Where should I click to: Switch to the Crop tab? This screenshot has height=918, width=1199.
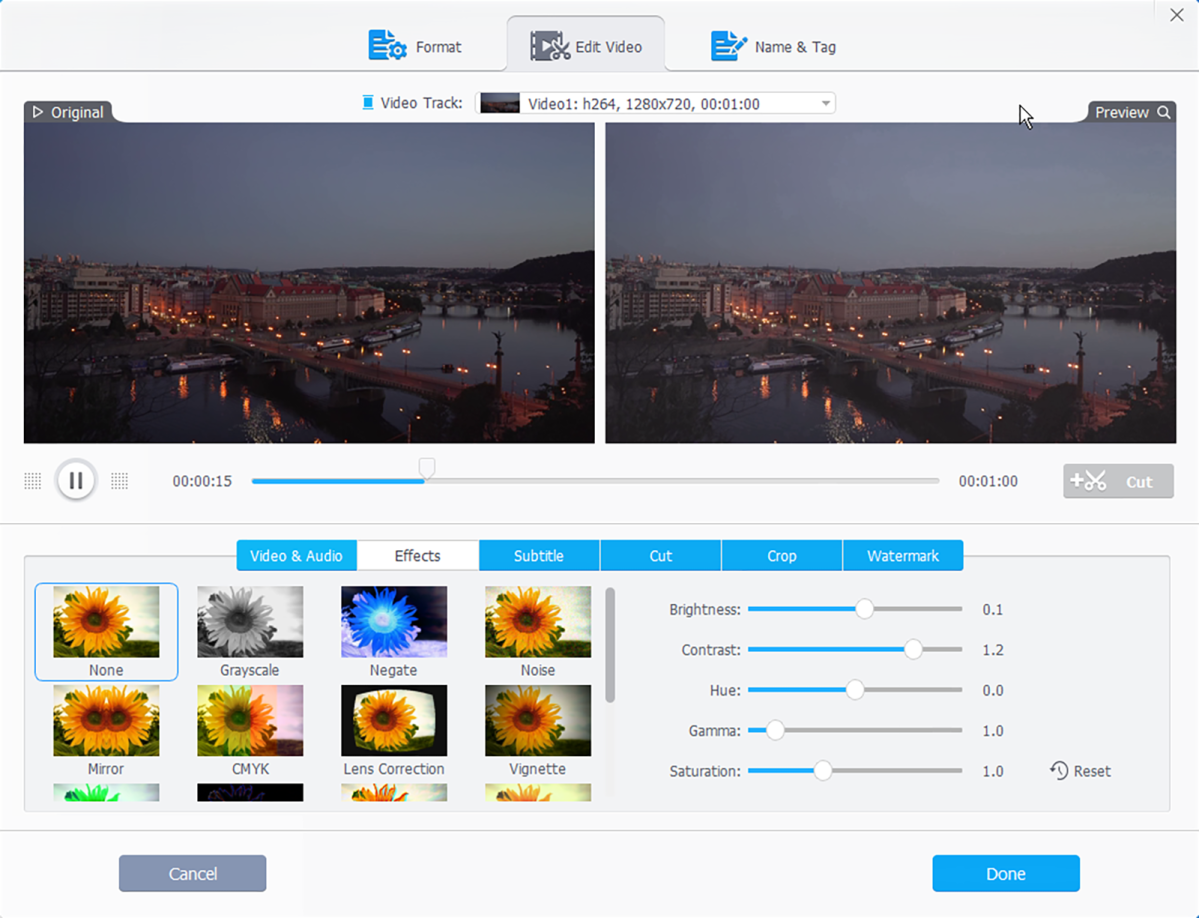[x=782, y=556]
